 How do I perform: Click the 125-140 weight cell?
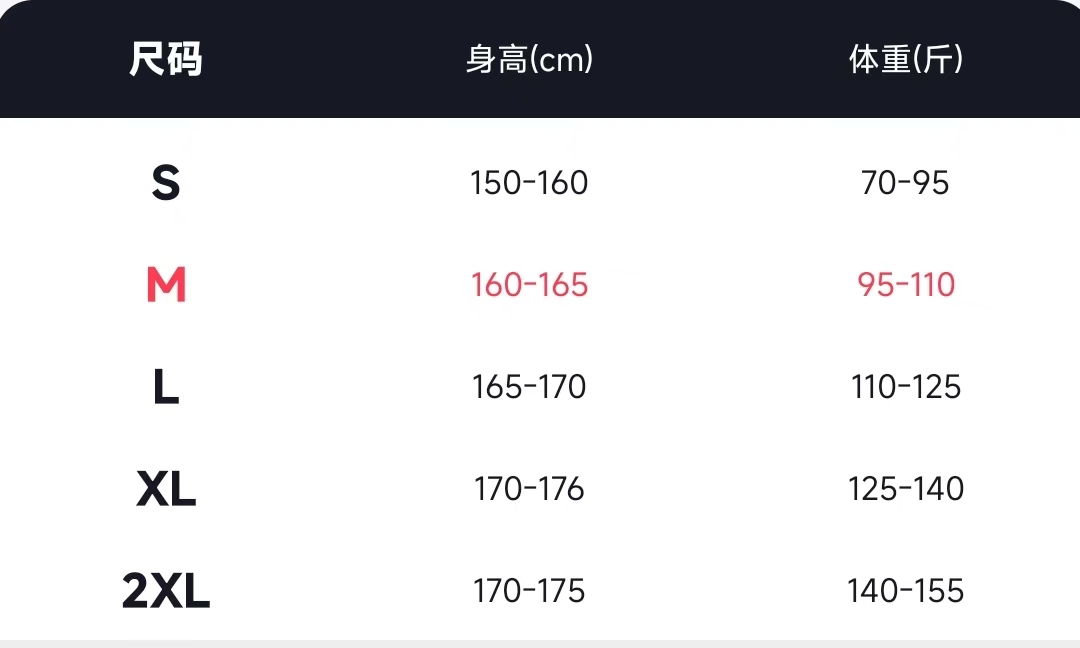point(906,490)
